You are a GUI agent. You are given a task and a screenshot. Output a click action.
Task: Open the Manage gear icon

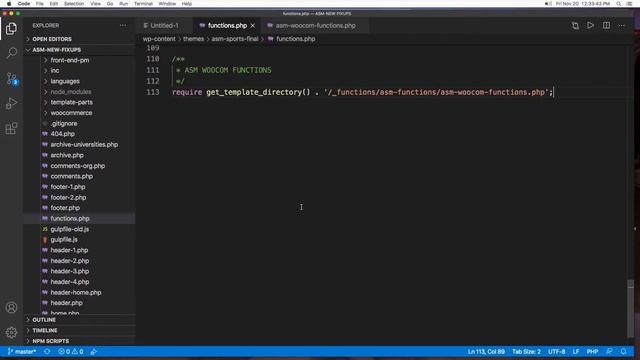[11, 333]
